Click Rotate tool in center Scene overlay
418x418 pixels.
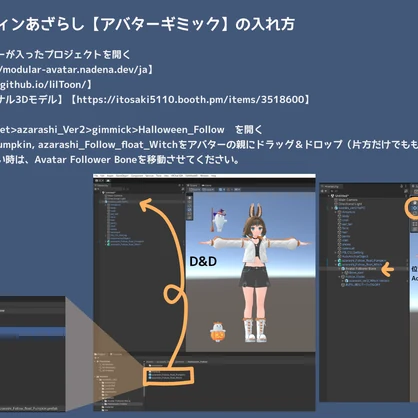[x=190, y=206]
